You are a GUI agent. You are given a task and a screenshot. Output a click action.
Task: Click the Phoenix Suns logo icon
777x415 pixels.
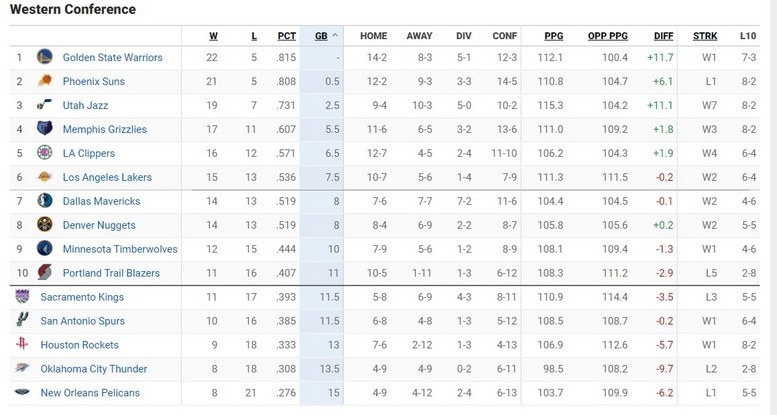point(44,81)
